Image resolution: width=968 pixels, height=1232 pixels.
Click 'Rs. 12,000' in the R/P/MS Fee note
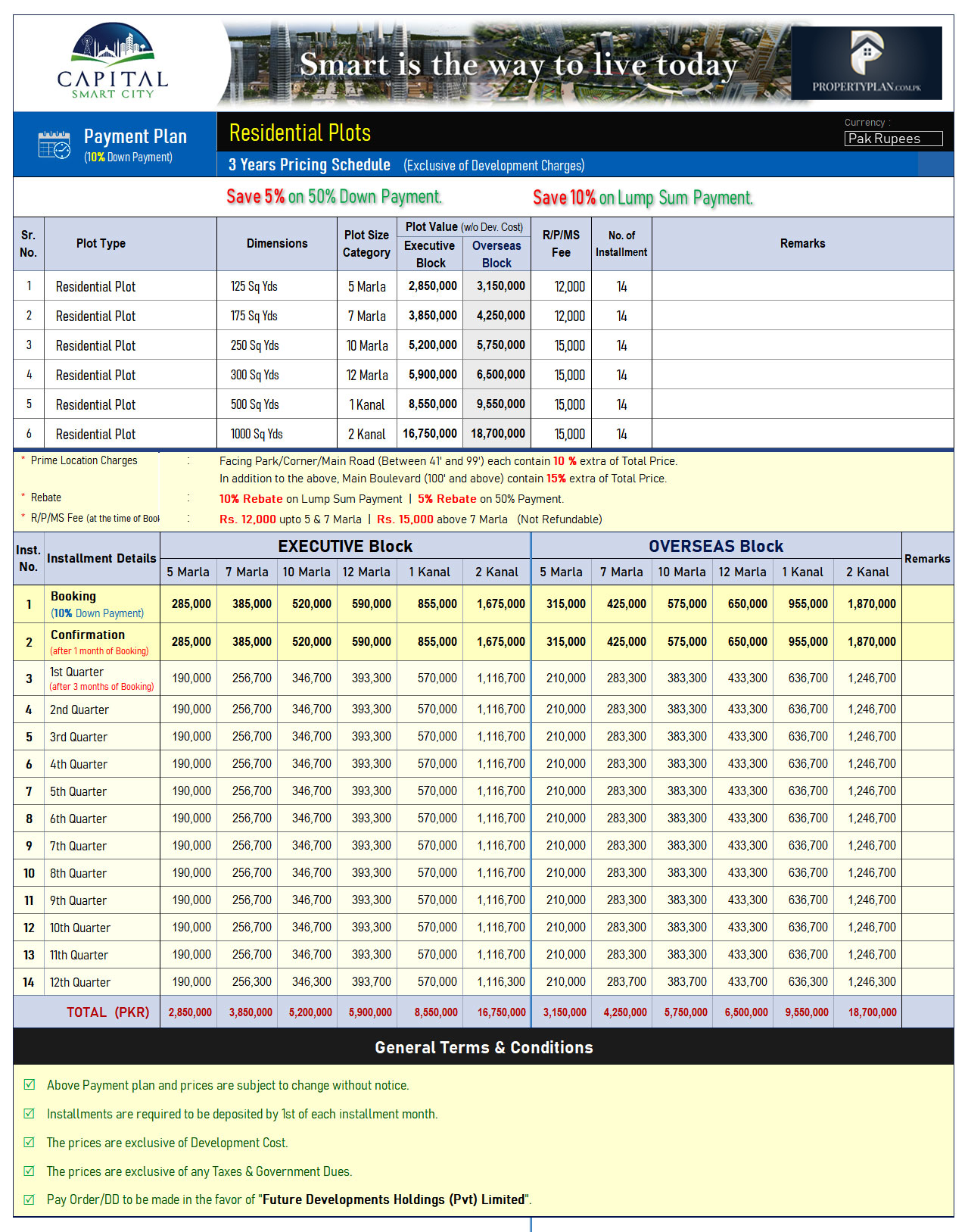(247, 519)
